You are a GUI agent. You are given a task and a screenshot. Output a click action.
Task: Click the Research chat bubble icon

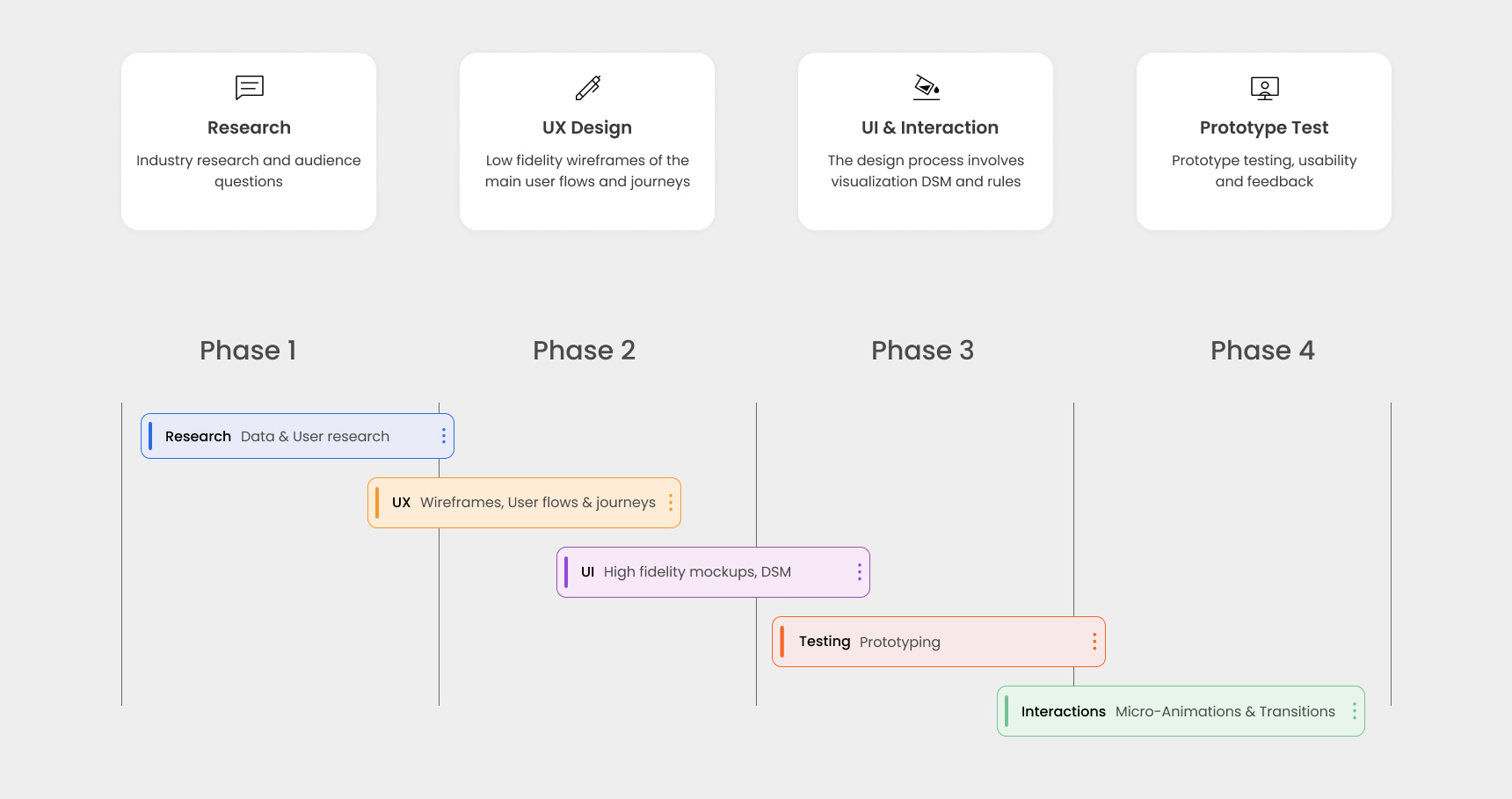click(x=249, y=87)
